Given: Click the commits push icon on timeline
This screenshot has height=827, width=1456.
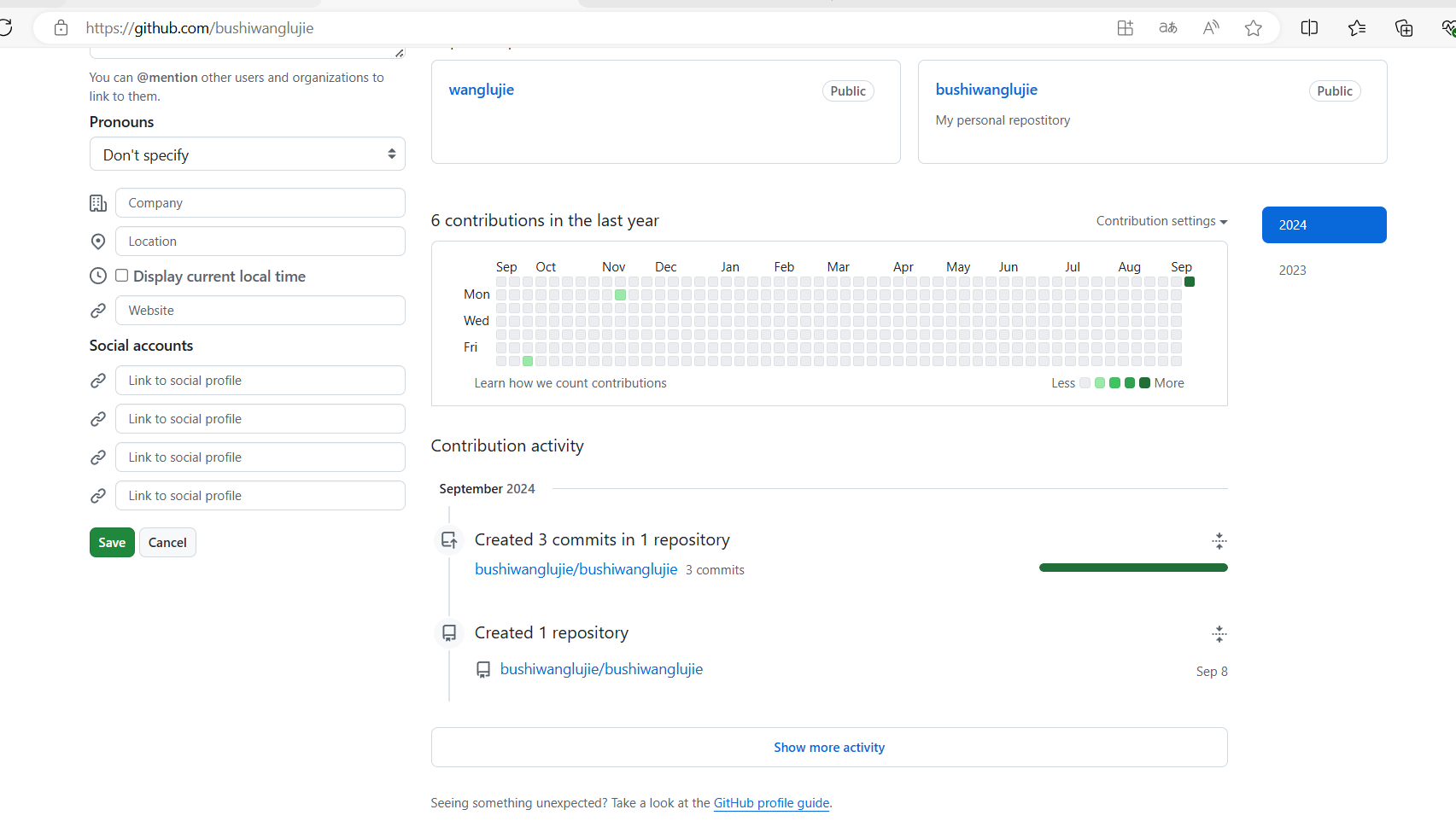Looking at the screenshot, I should [449, 539].
